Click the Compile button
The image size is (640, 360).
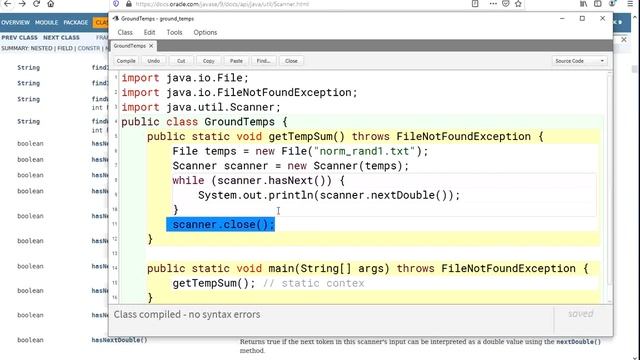pyautogui.click(x=126, y=61)
